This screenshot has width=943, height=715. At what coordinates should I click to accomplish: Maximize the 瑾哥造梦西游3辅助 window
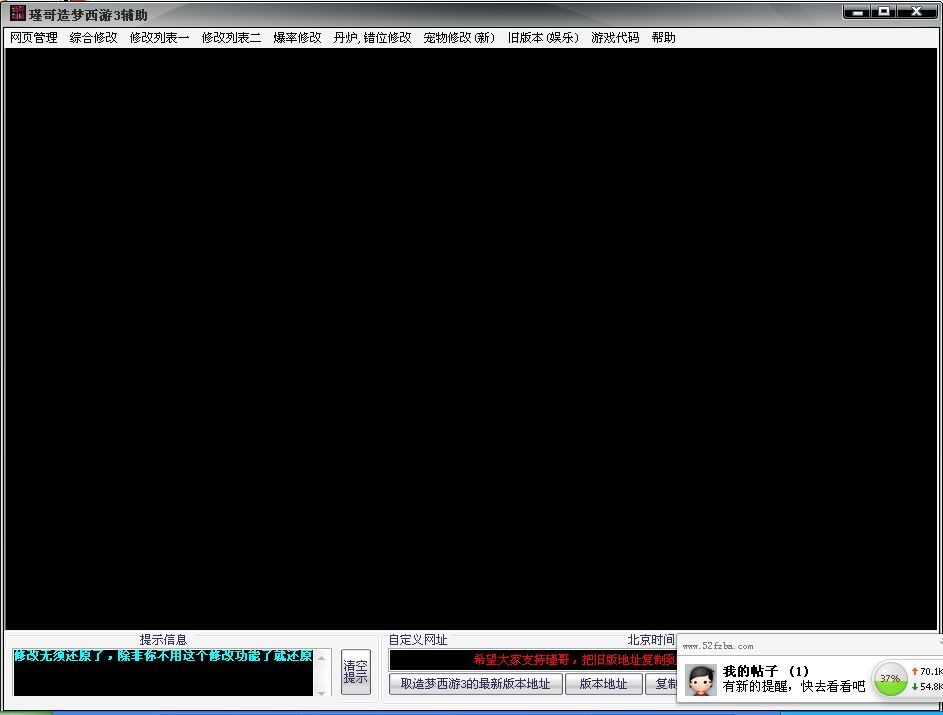[x=884, y=12]
